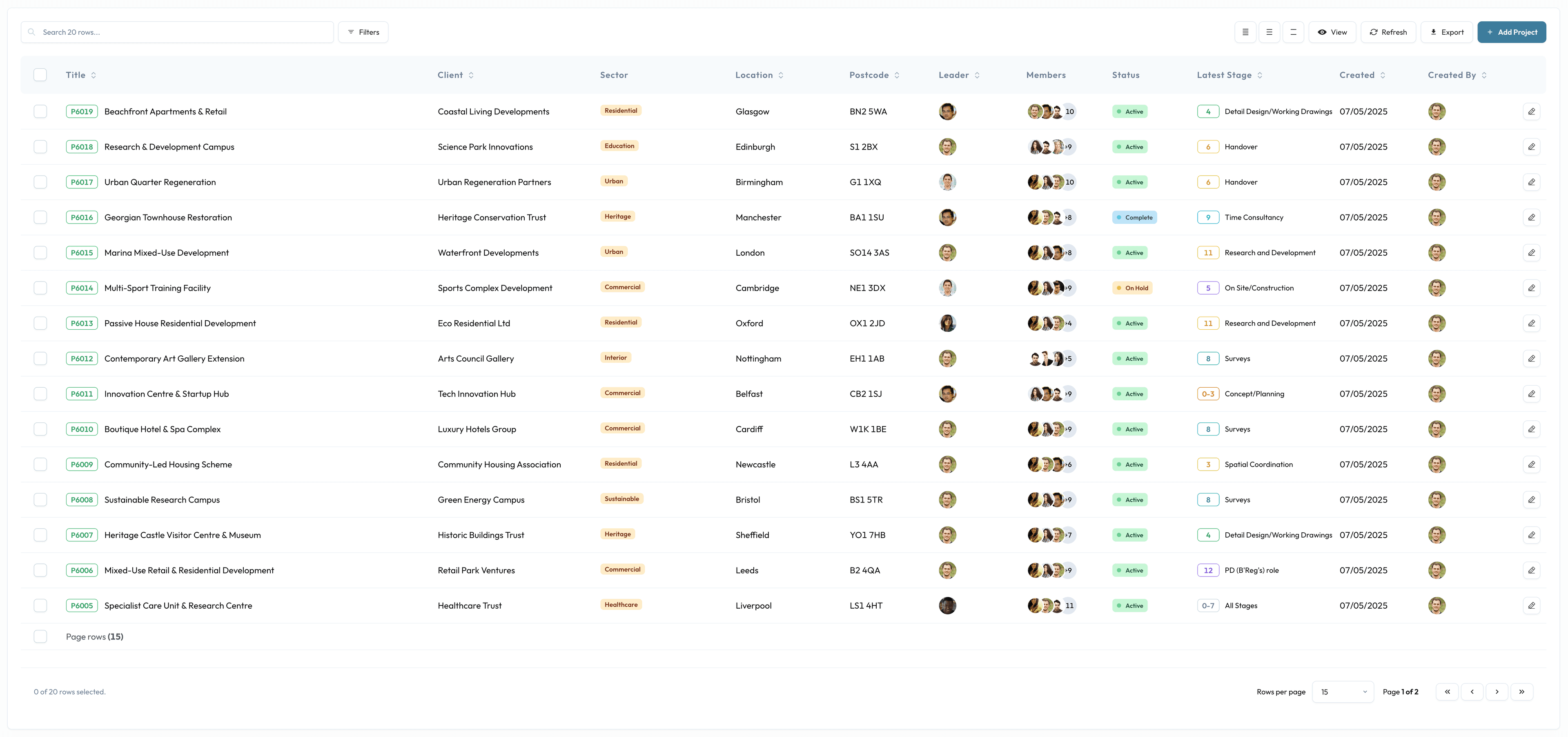
Task: Select the spacious row density icon
Action: [x=1293, y=32]
